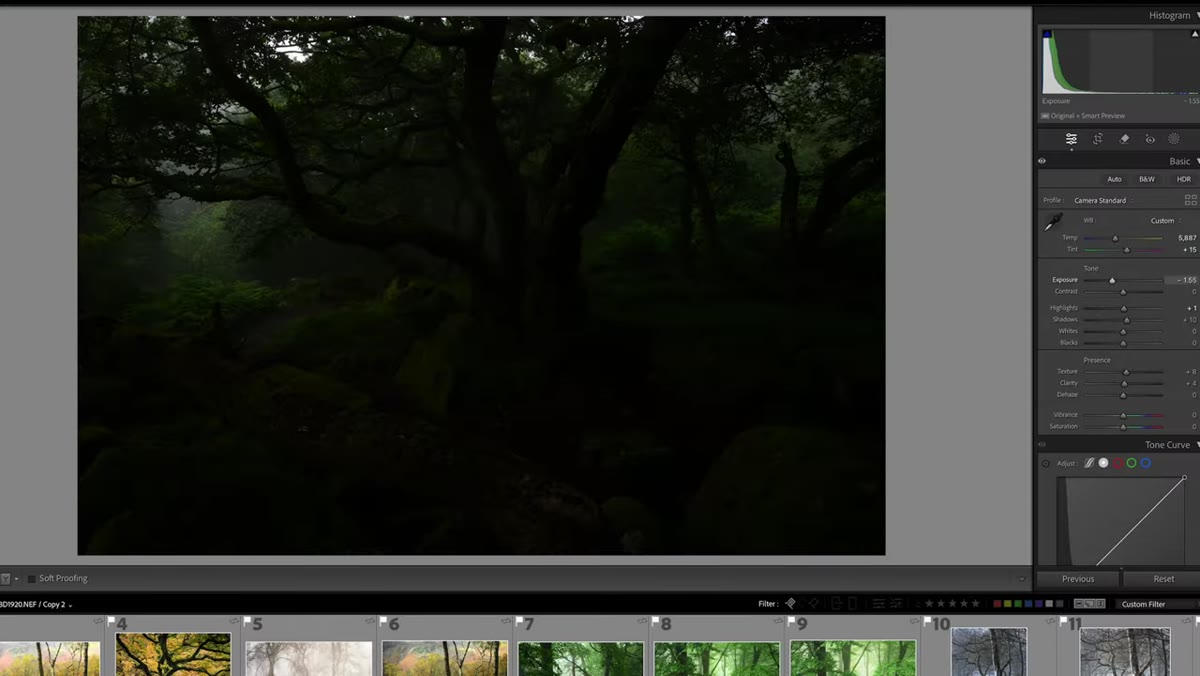This screenshot has height=676, width=1200.
Task: Select the green channel tone curve
Action: point(1131,463)
